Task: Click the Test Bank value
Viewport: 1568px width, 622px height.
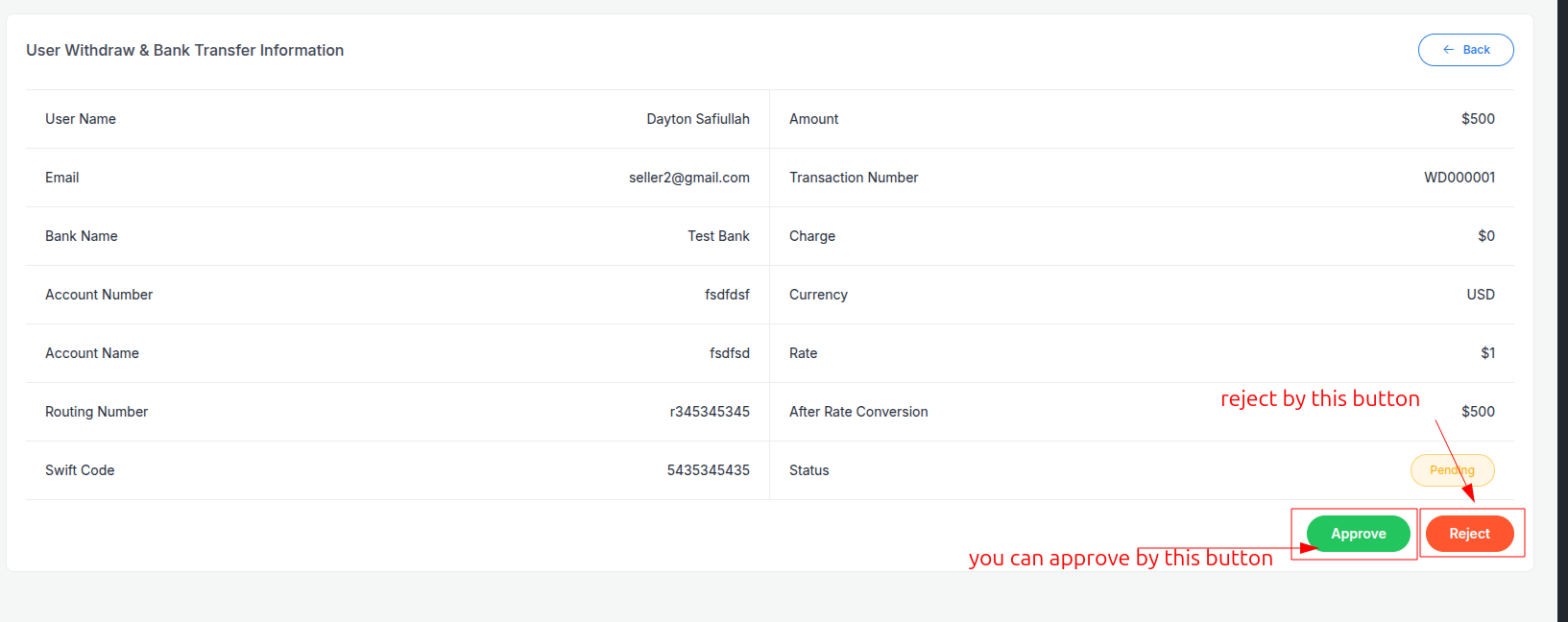Action: pyautogui.click(x=718, y=236)
